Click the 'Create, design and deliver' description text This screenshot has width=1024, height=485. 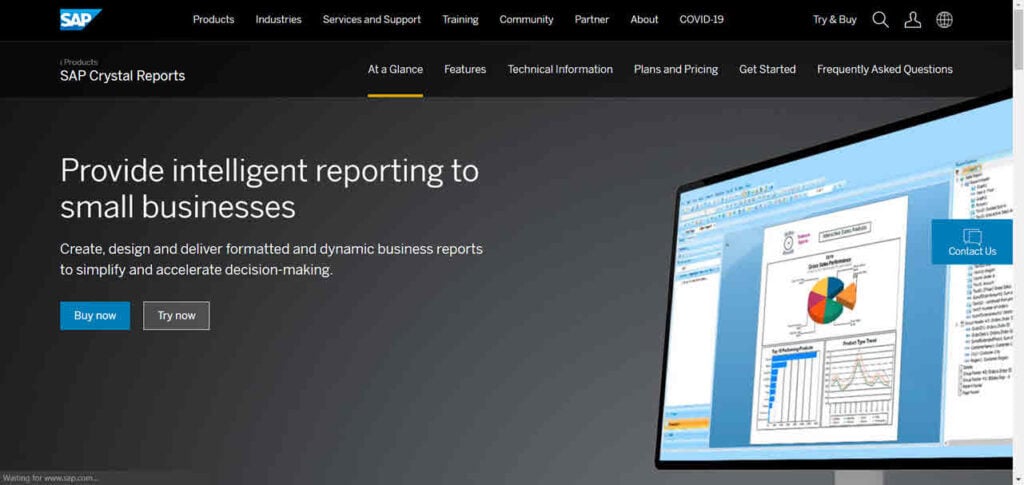[x=271, y=259]
